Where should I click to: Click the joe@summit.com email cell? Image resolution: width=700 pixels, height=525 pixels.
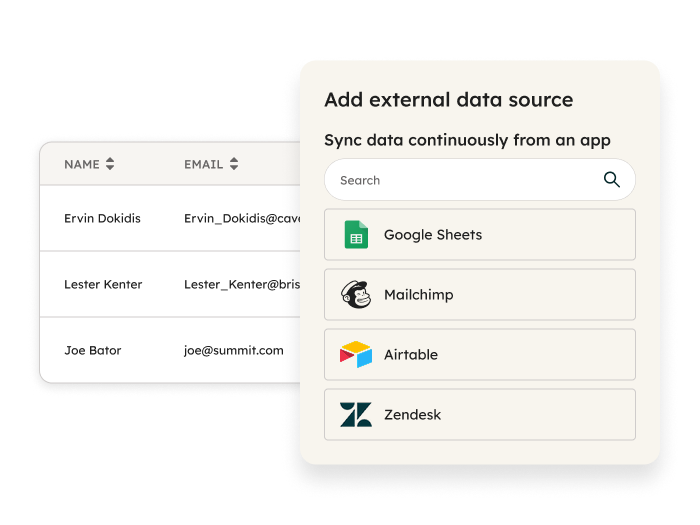[x=233, y=350]
